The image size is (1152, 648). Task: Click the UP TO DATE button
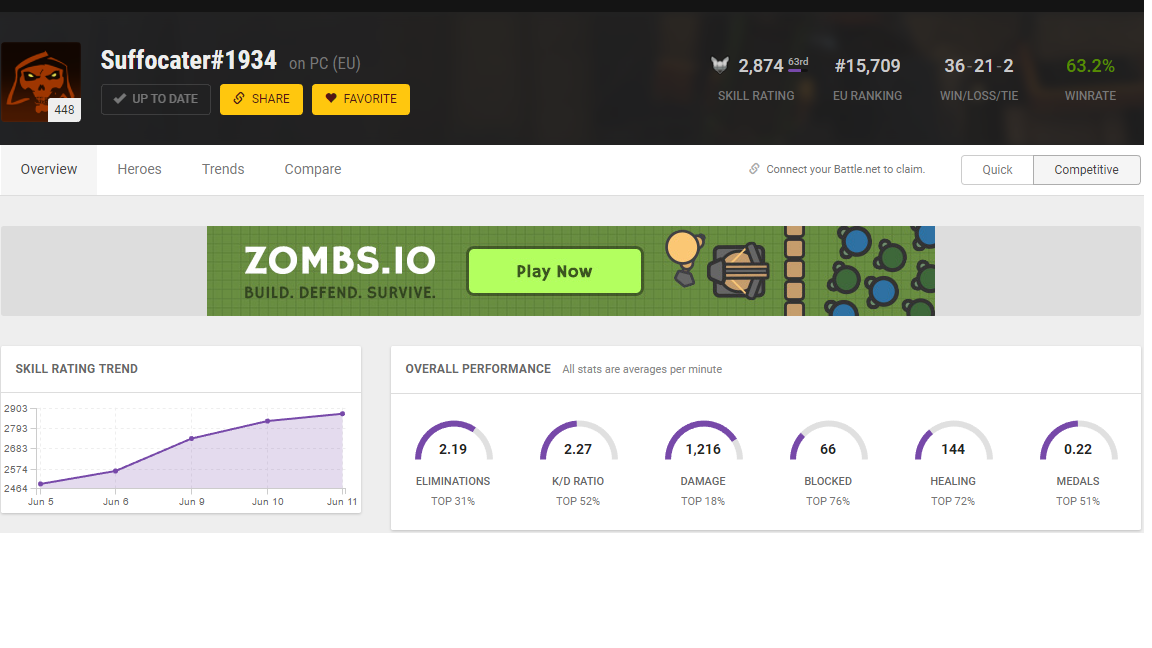(156, 99)
